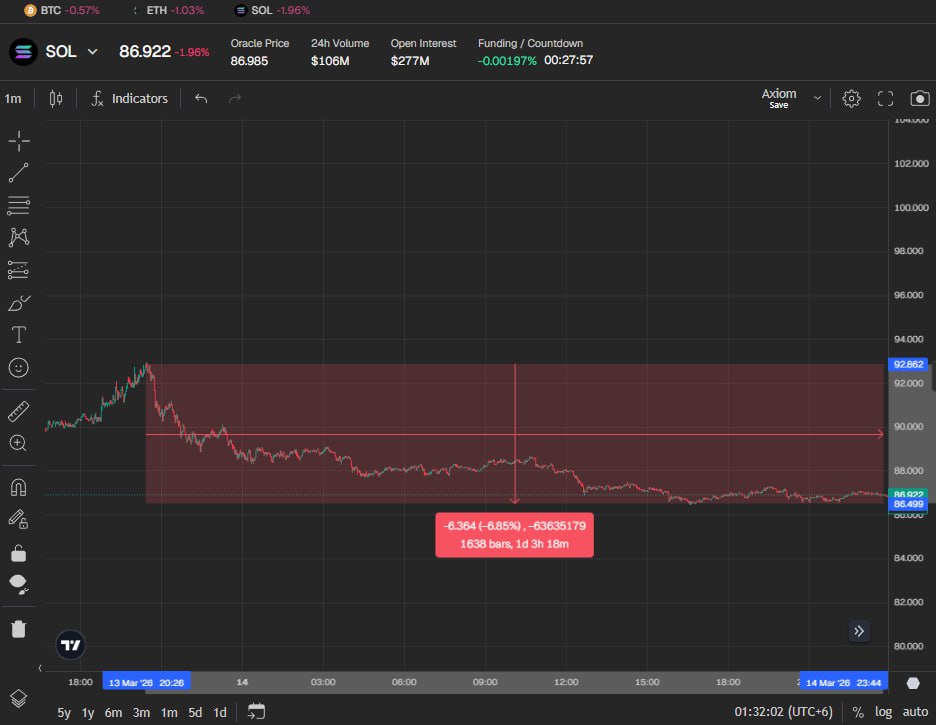
Task: Open the object tree layers panel
Action: tap(19, 698)
